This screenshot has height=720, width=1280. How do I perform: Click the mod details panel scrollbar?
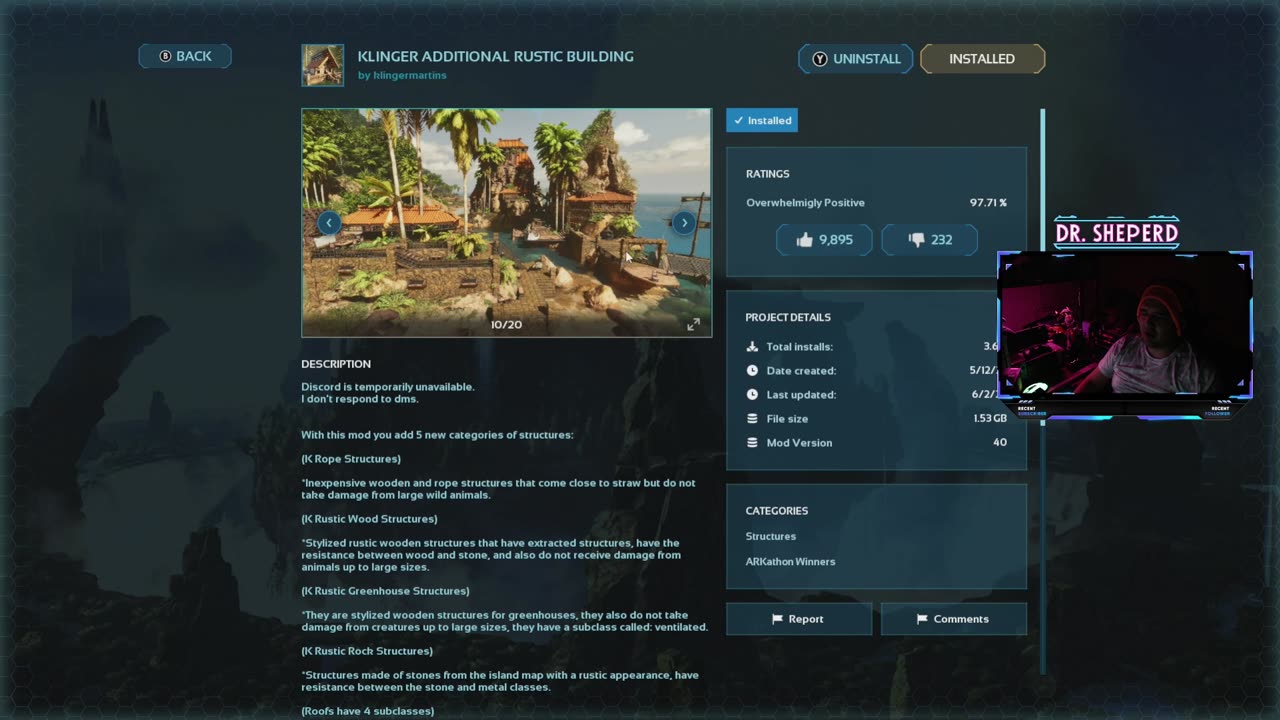tap(1042, 390)
